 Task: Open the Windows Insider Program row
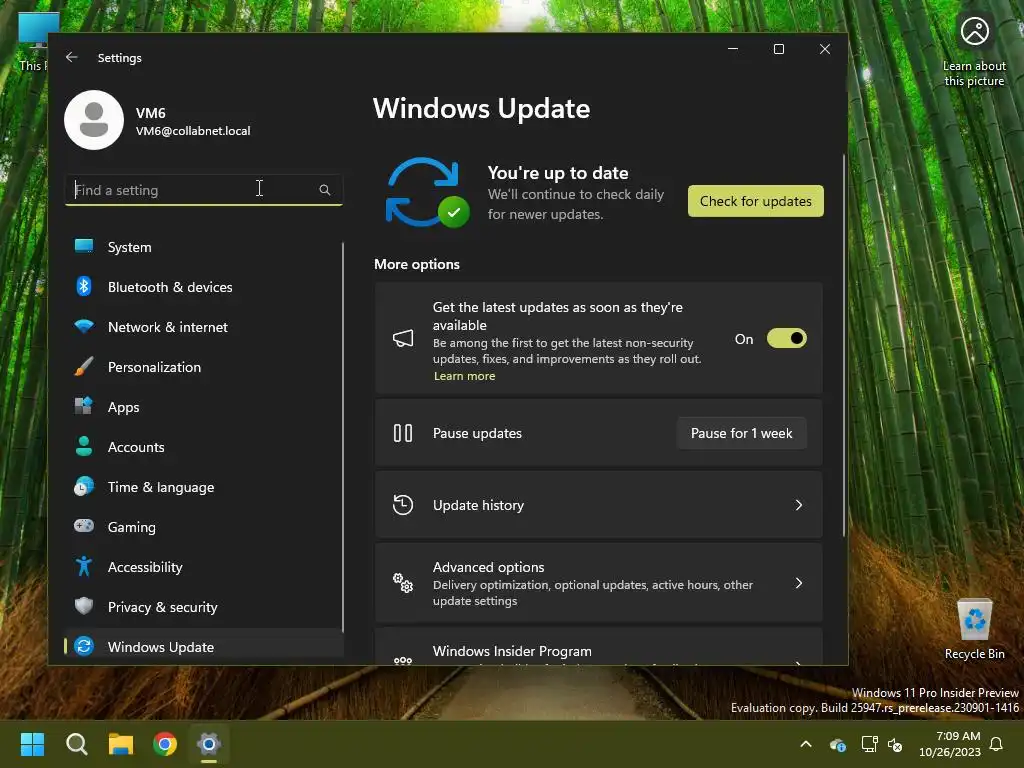coord(598,648)
